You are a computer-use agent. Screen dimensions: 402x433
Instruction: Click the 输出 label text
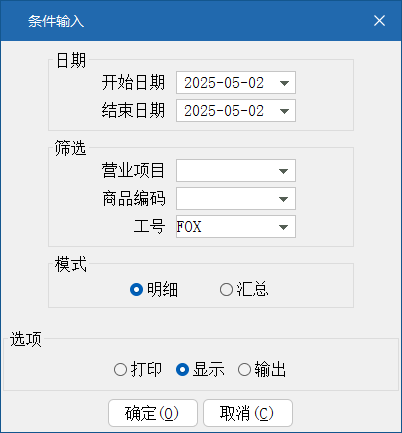[270, 369]
